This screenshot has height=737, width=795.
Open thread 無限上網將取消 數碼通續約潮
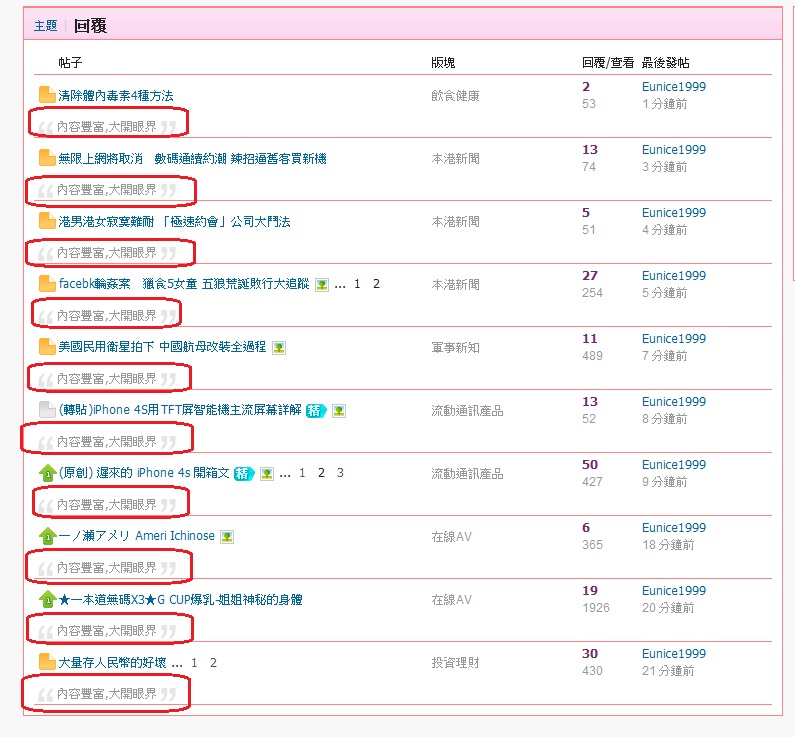[192, 158]
